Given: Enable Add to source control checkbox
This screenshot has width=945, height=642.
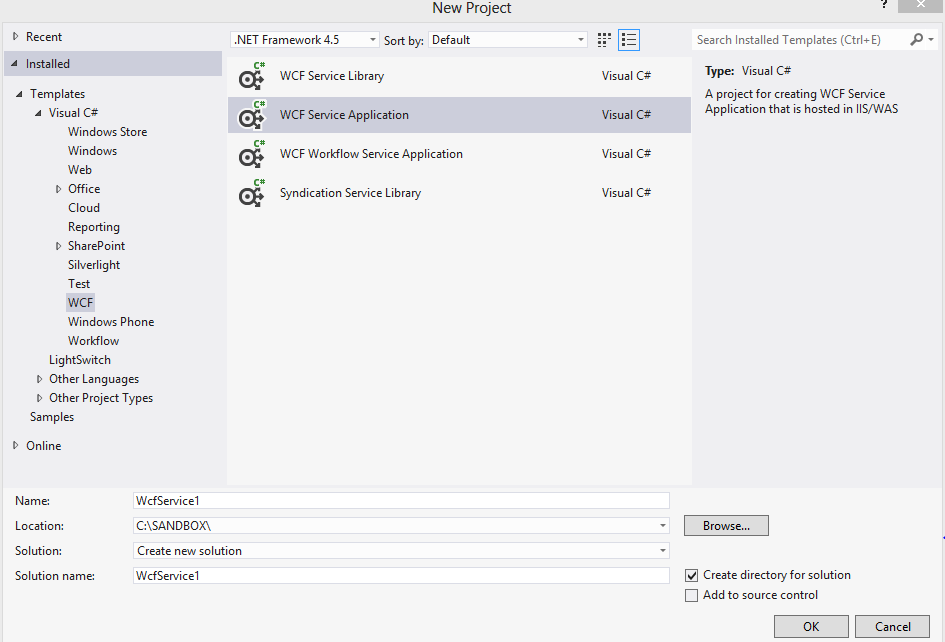Looking at the screenshot, I should [692, 596].
